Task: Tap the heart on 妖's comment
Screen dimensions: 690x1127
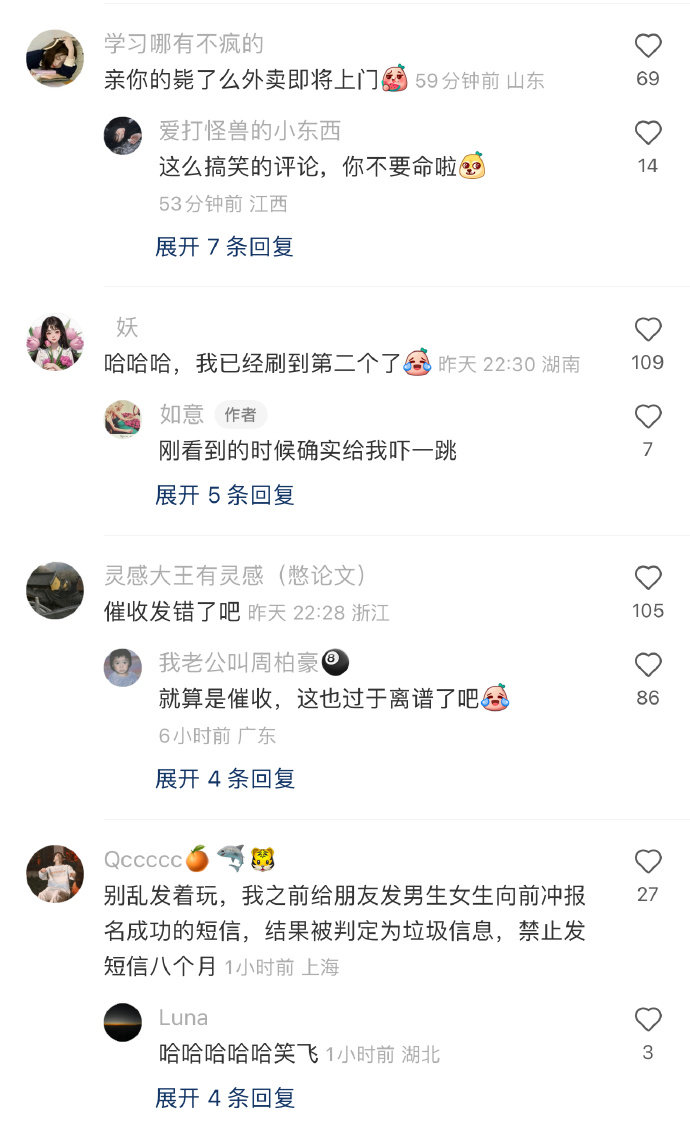Action: (x=648, y=329)
